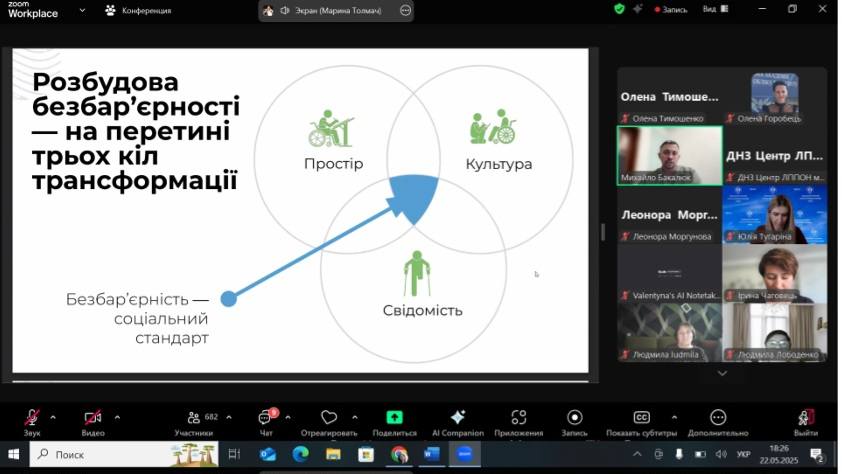The image size is (842, 474).
Task: Turn on the camera using the Видео button
Action: pyautogui.click(x=92, y=418)
